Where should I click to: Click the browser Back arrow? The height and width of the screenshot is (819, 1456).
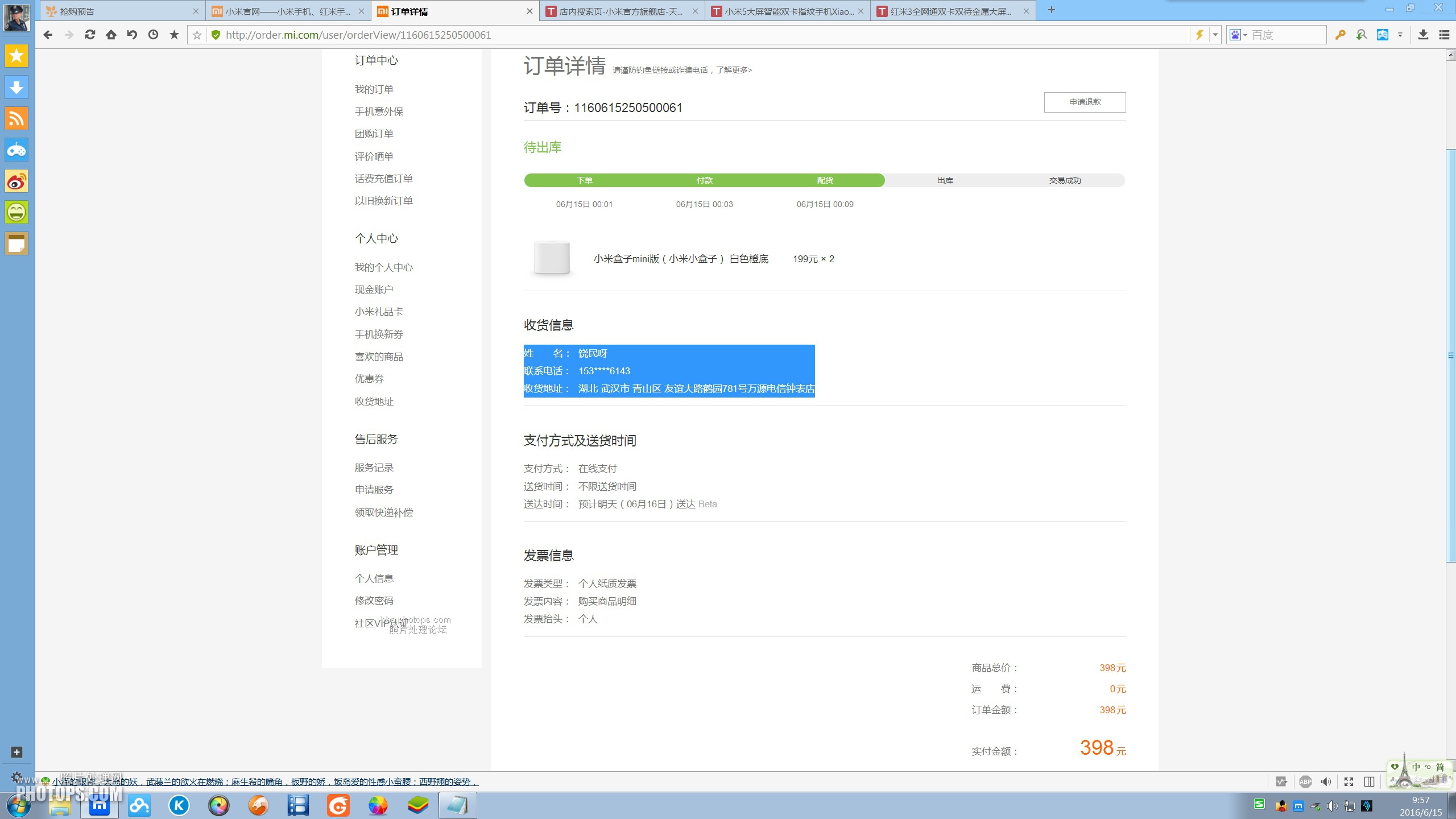tap(48, 35)
